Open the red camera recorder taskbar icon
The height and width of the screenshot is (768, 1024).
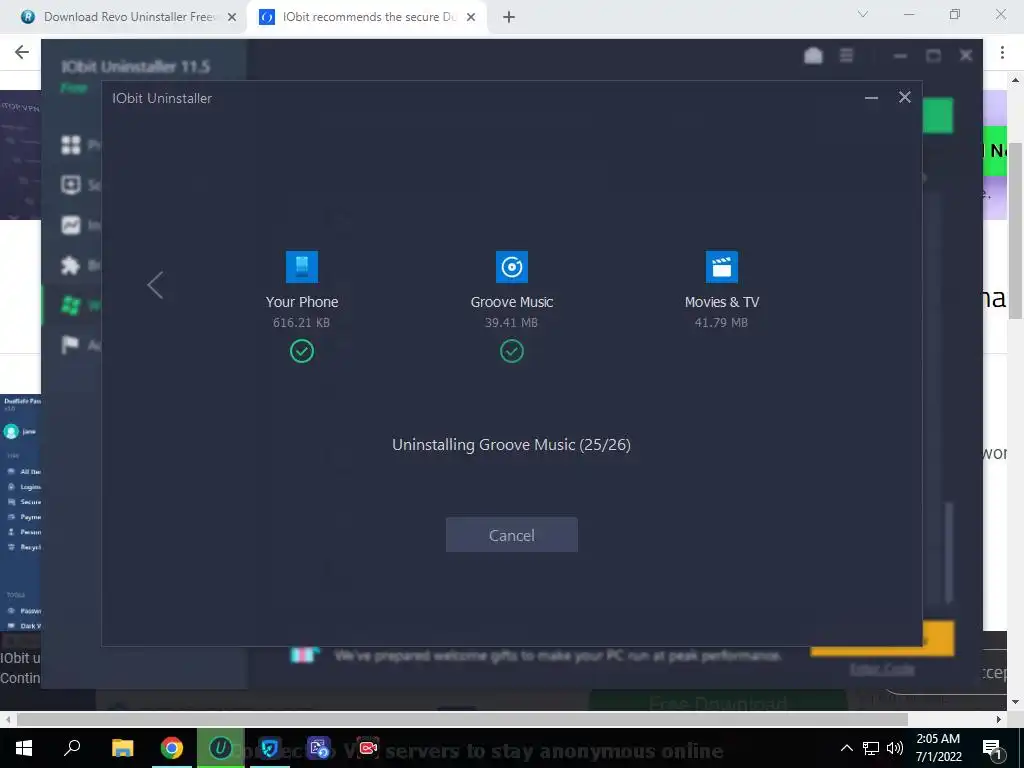(x=368, y=748)
